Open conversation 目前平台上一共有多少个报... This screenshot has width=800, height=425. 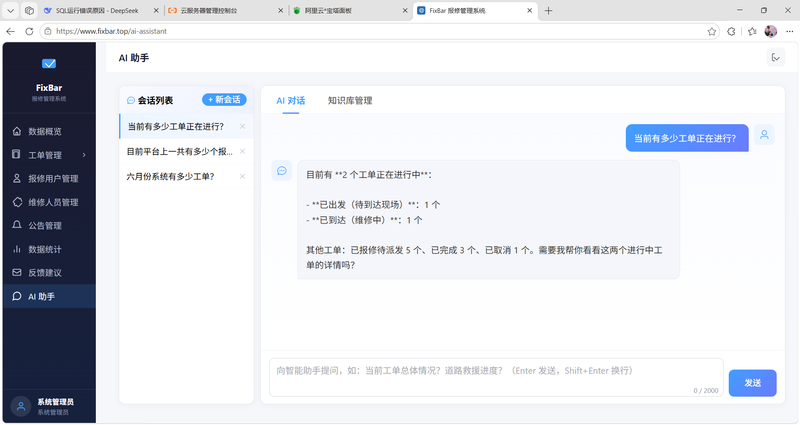click(x=180, y=152)
